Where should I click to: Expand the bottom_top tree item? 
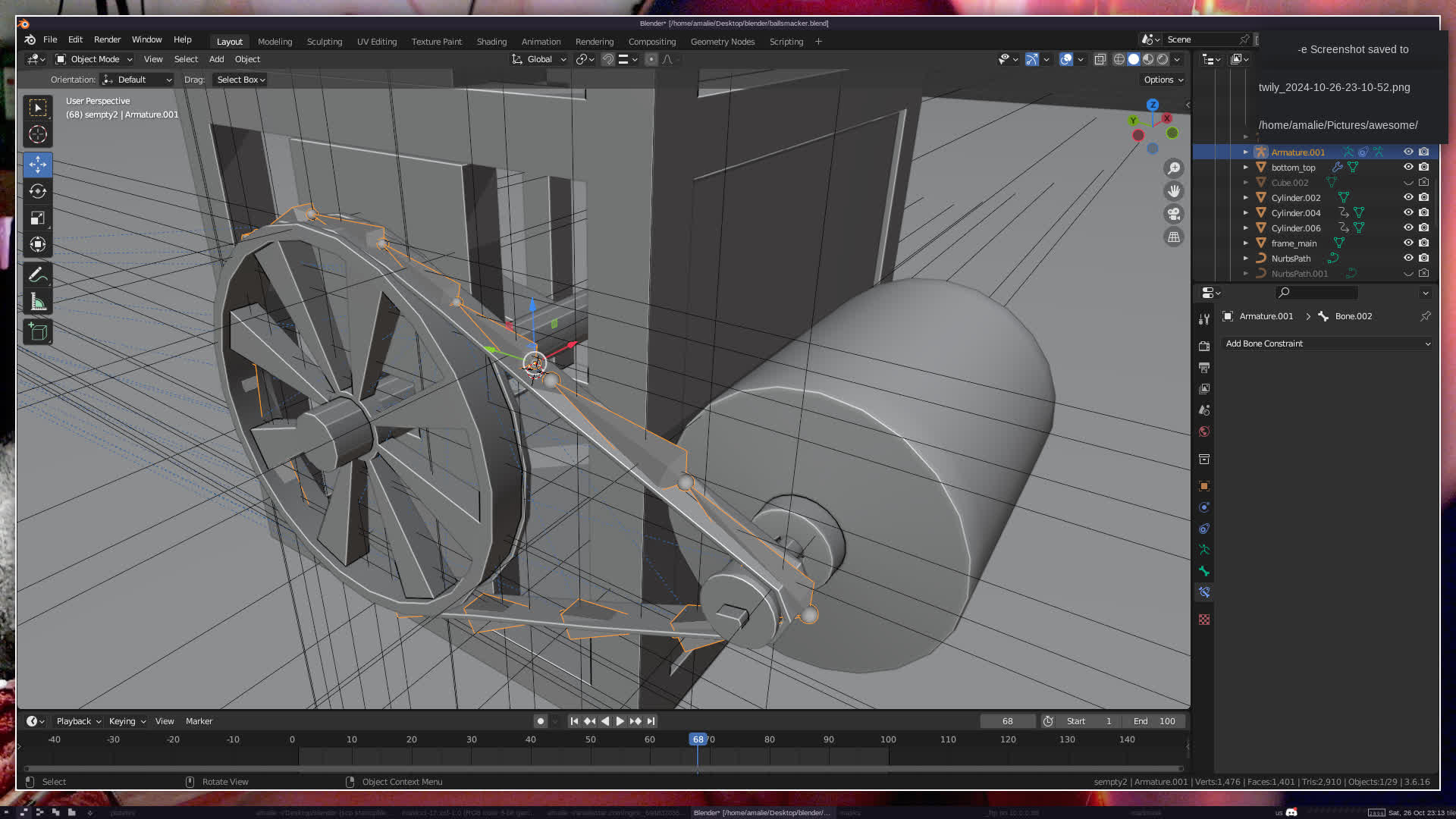pyautogui.click(x=1245, y=167)
